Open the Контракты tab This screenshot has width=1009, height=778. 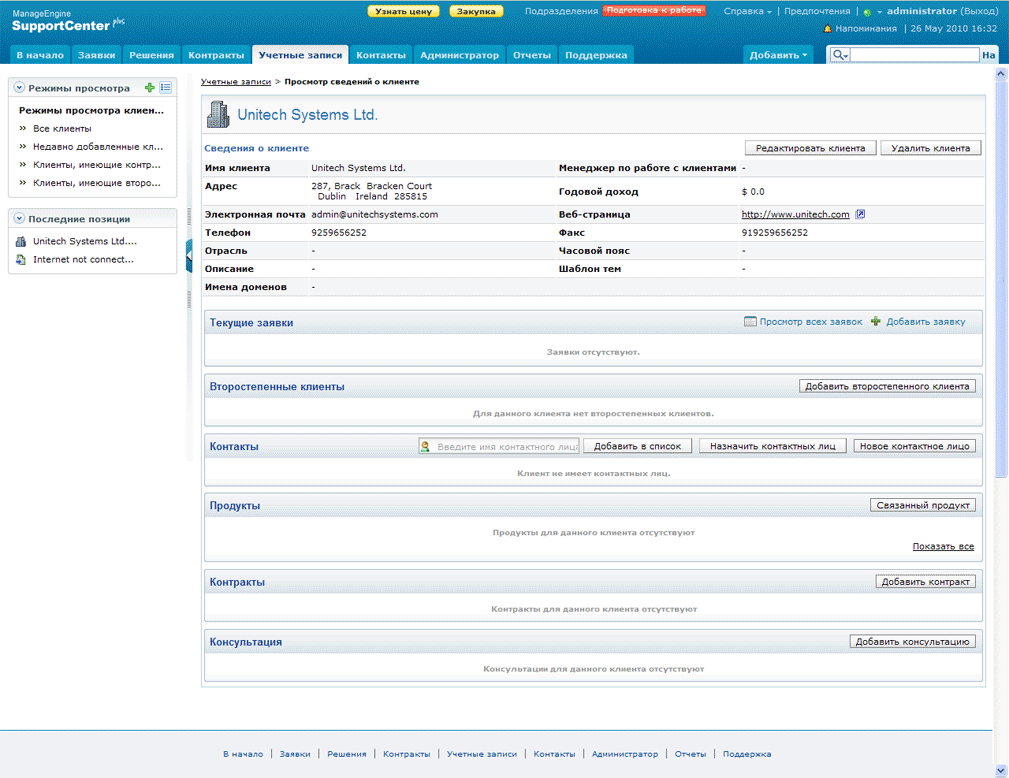point(216,55)
